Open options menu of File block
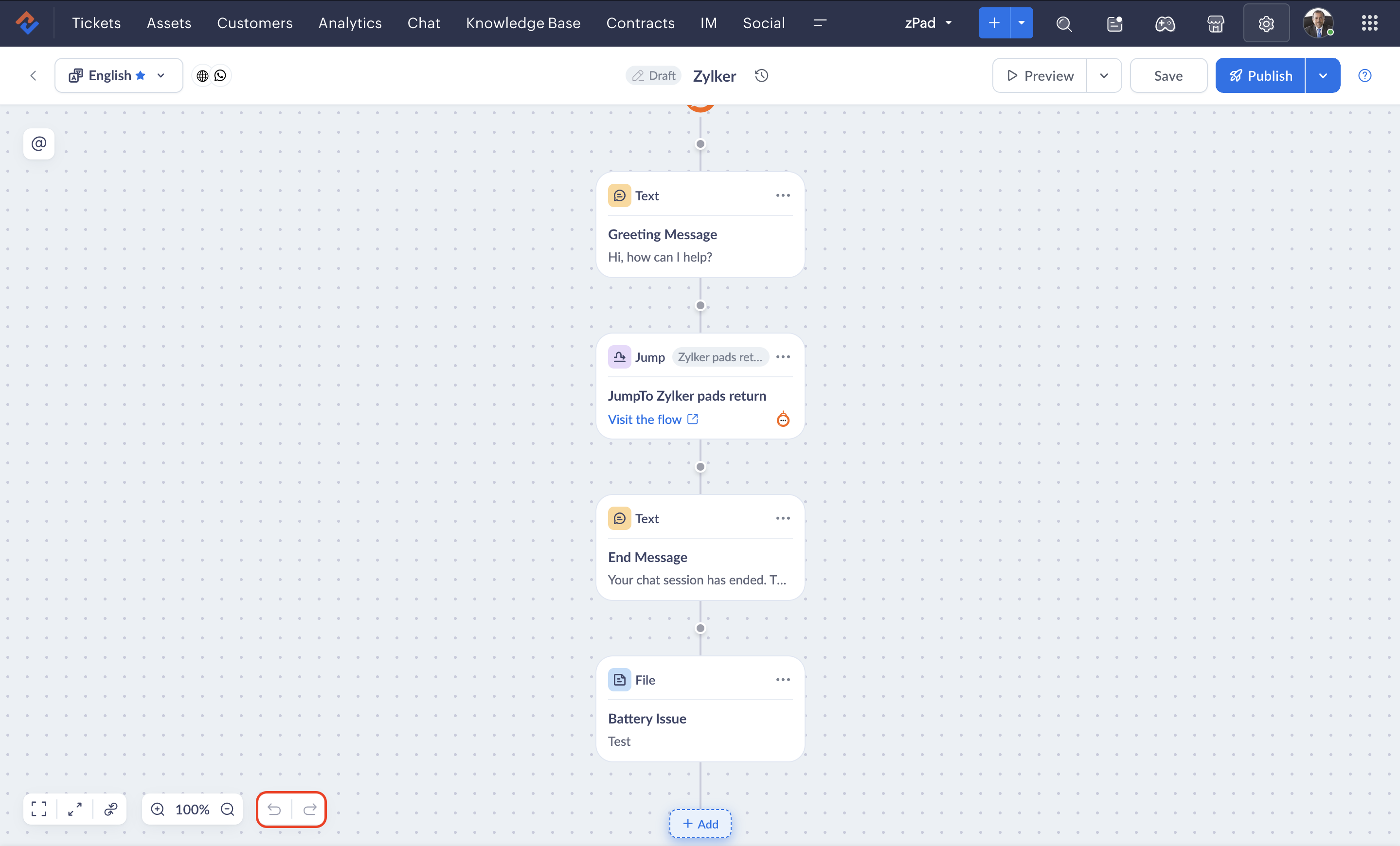The image size is (1400, 846). 783,680
